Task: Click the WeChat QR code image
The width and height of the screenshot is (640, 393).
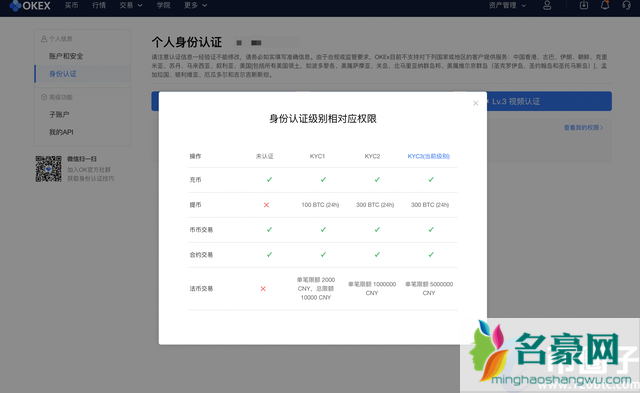Action: [48, 169]
